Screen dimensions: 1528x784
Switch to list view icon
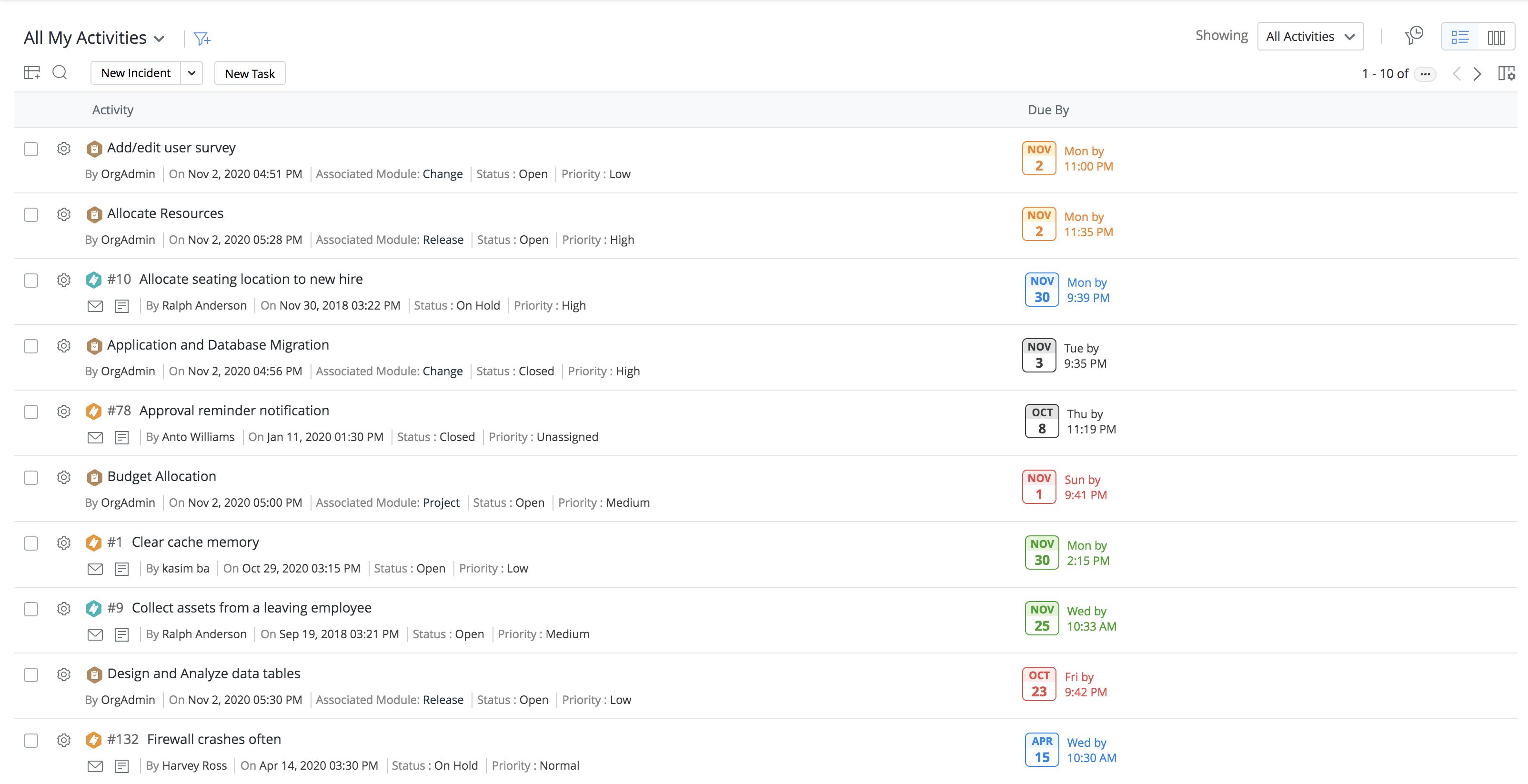[1460, 37]
